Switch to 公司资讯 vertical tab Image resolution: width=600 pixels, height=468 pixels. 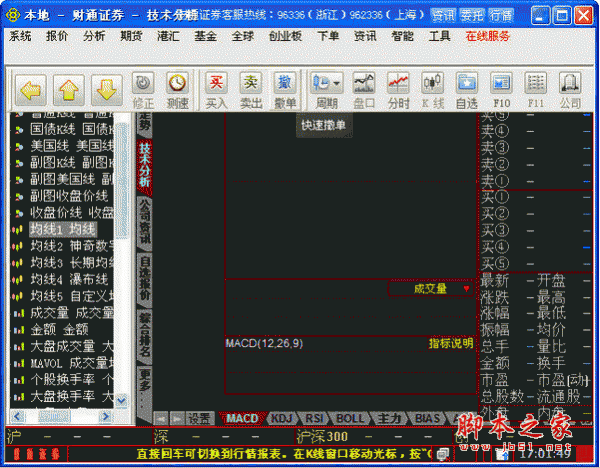(144, 224)
